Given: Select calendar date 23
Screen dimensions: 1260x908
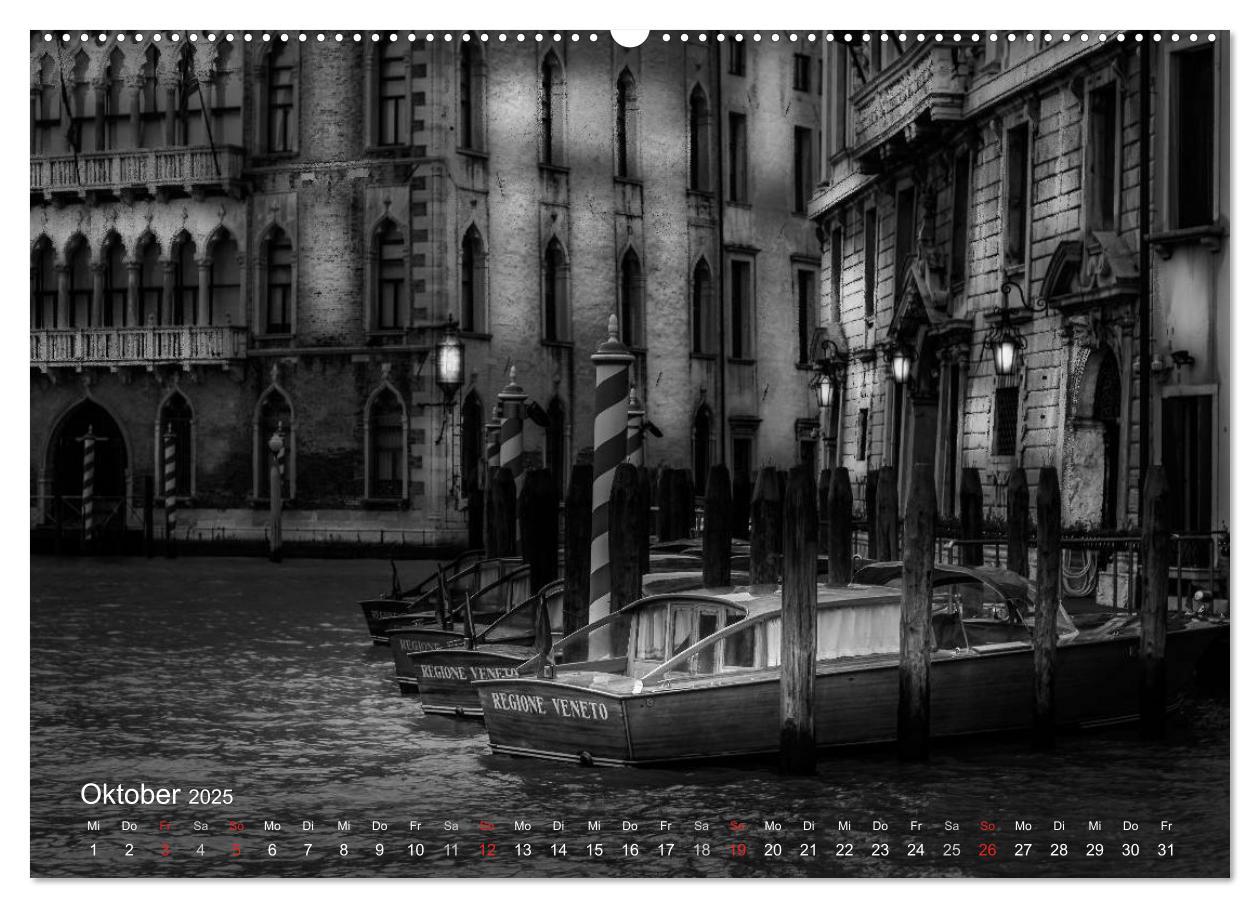Looking at the screenshot, I should [x=880, y=850].
